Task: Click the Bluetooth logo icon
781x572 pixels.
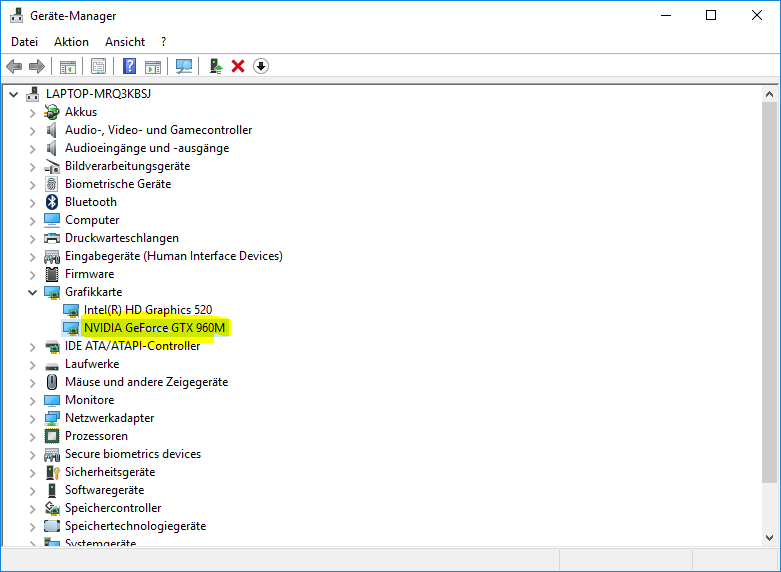Action: pyautogui.click(x=52, y=202)
